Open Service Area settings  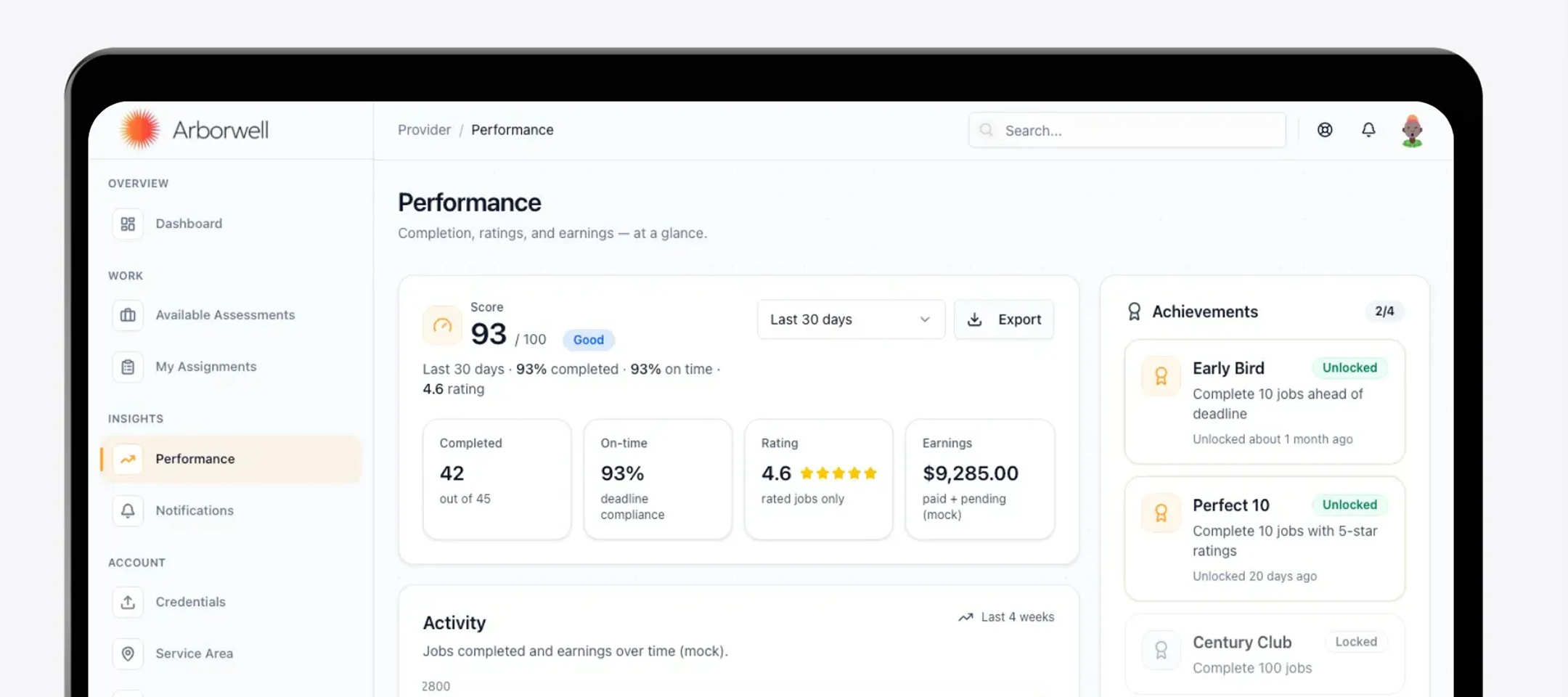(x=231, y=653)
